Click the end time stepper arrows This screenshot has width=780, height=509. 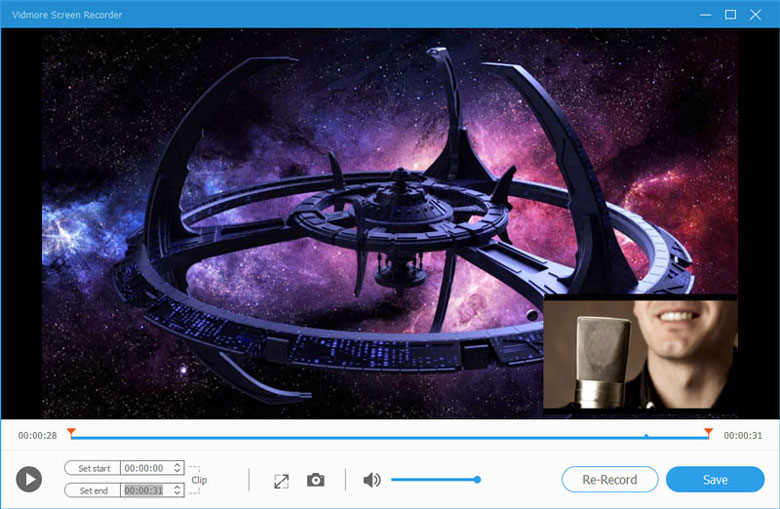point(177,490)
